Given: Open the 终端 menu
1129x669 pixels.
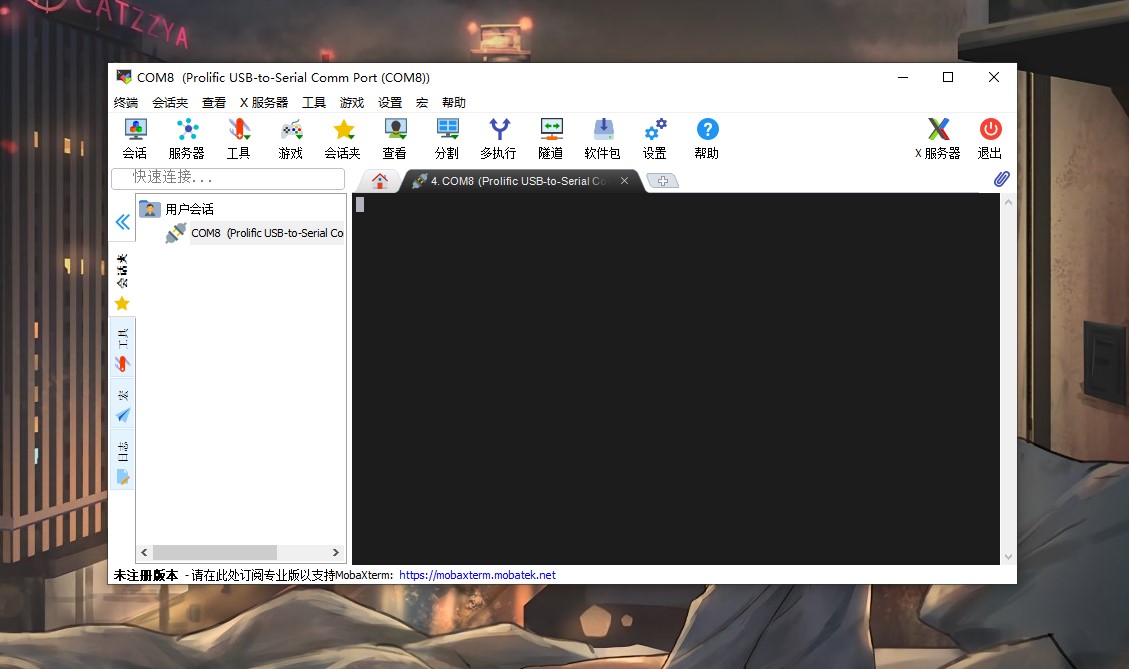Looking at the screenshot, I should click(x=125, y=102).
